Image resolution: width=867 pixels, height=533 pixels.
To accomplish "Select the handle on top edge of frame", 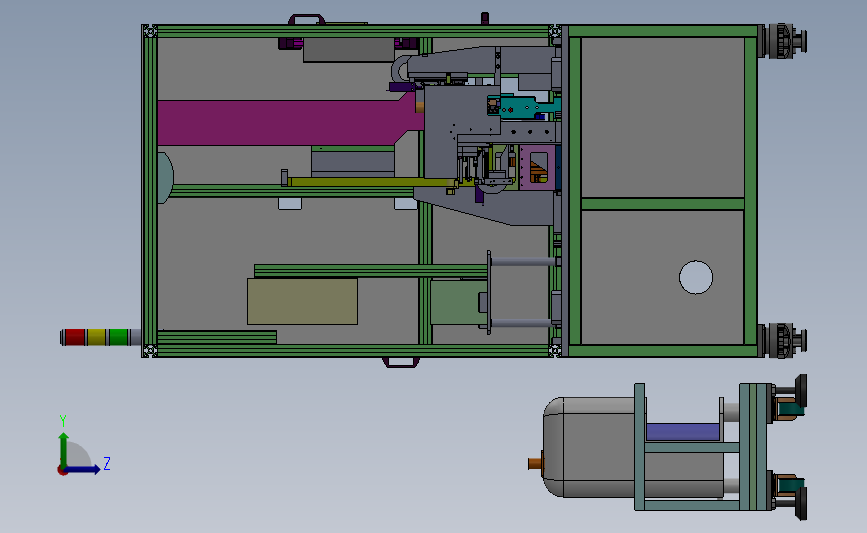I will 306,19.
